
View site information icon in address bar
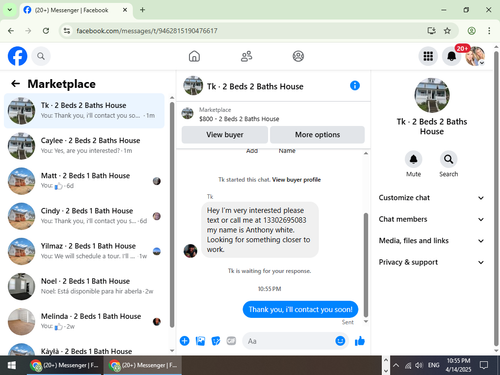pos(67,31)
